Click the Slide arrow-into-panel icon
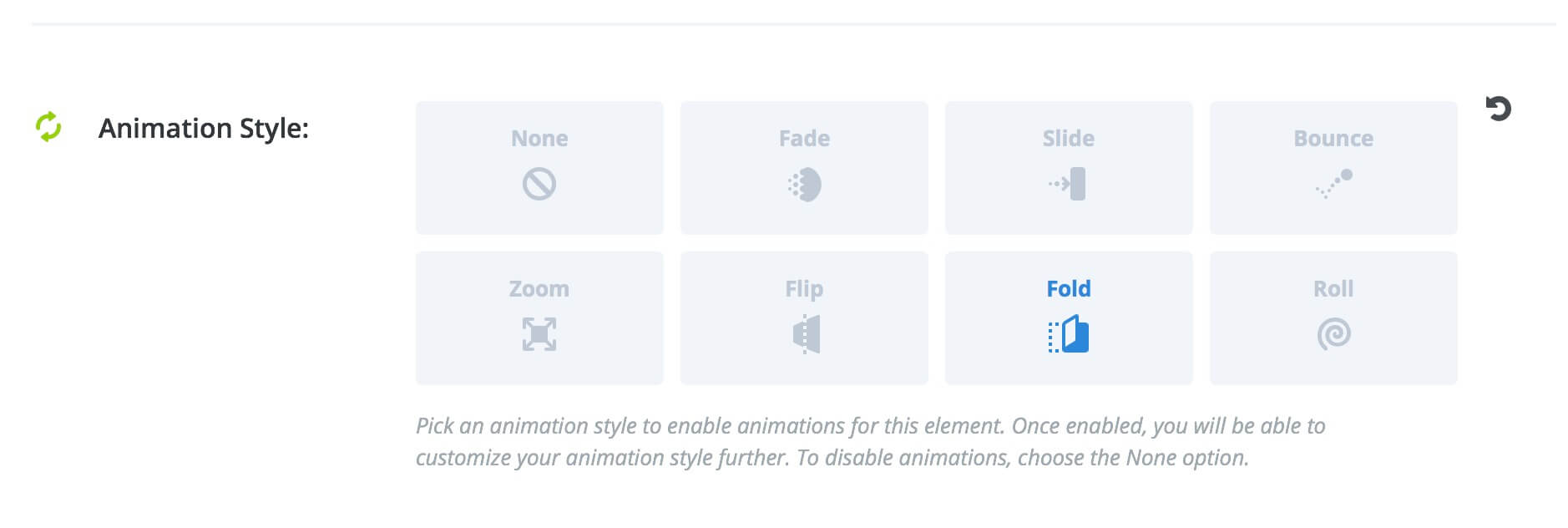The height and width of the screenshot is (528, 1568). [x=1068, y=184]
